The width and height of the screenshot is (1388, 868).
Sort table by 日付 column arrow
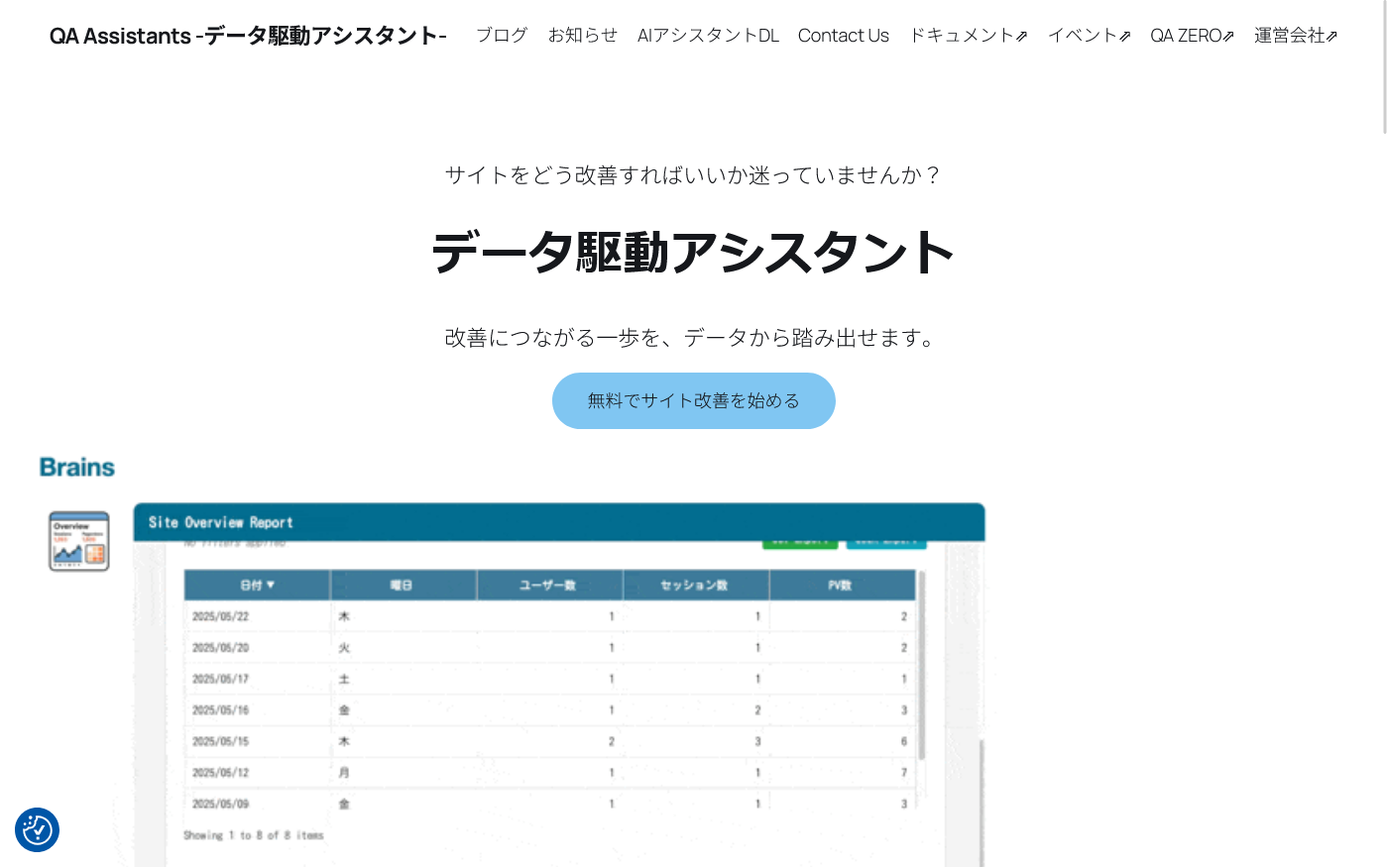coord(270,585)
